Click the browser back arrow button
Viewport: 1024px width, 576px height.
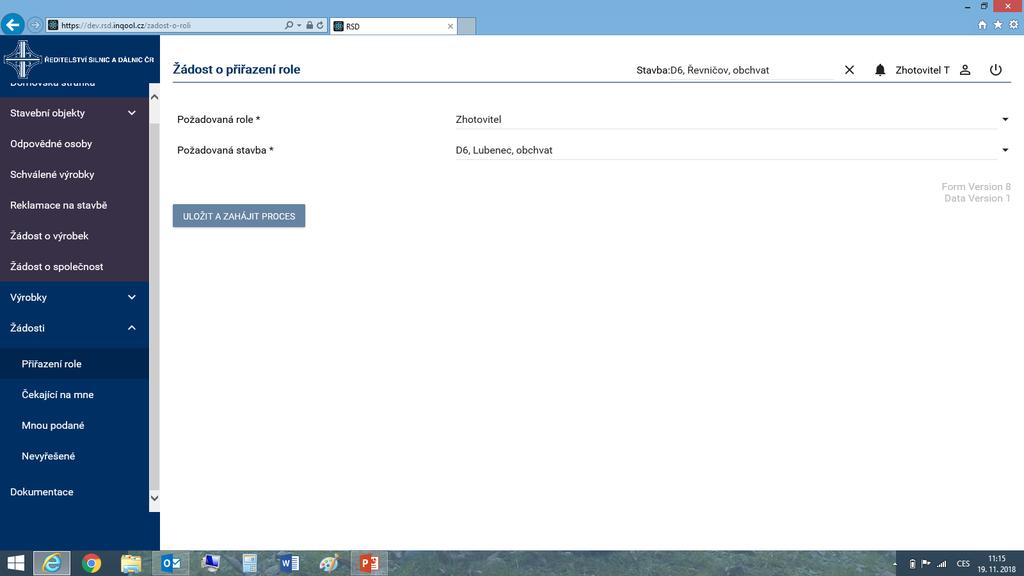12,25
